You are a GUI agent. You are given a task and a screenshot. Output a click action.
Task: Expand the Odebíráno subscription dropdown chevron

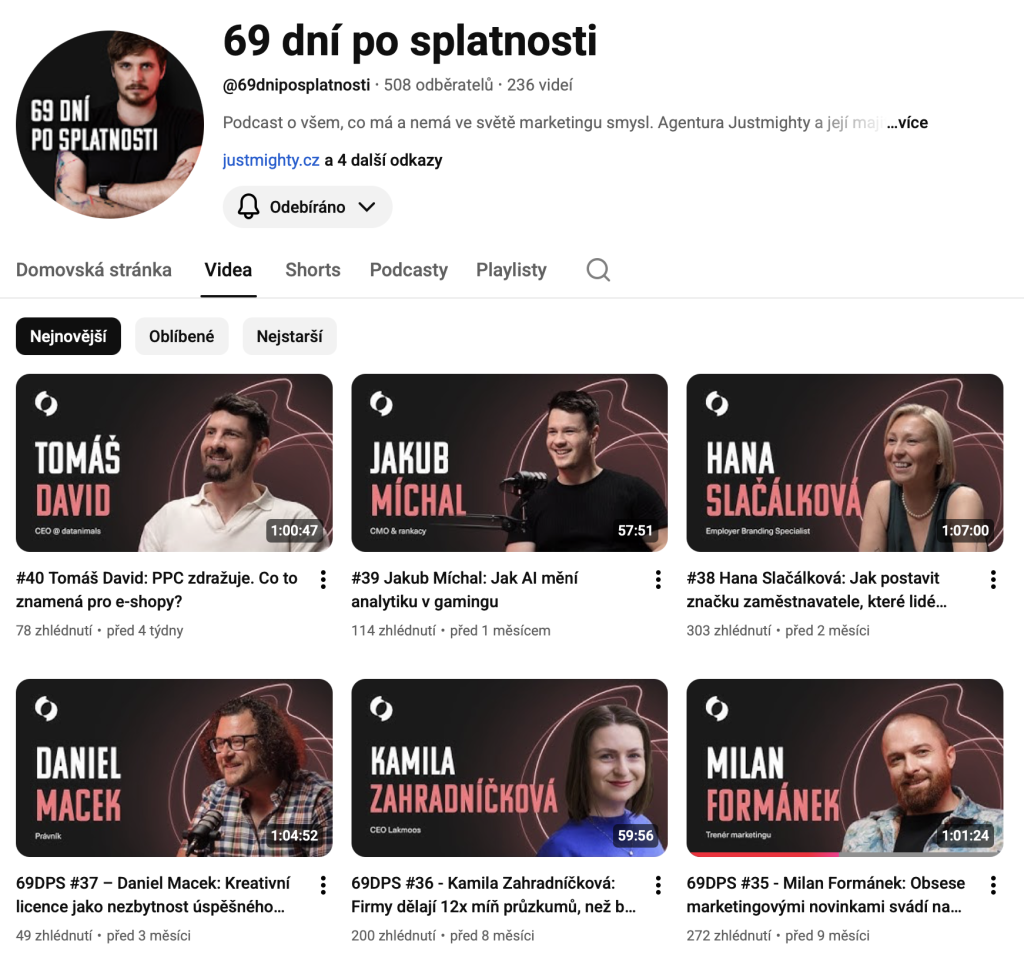point(367,207)
